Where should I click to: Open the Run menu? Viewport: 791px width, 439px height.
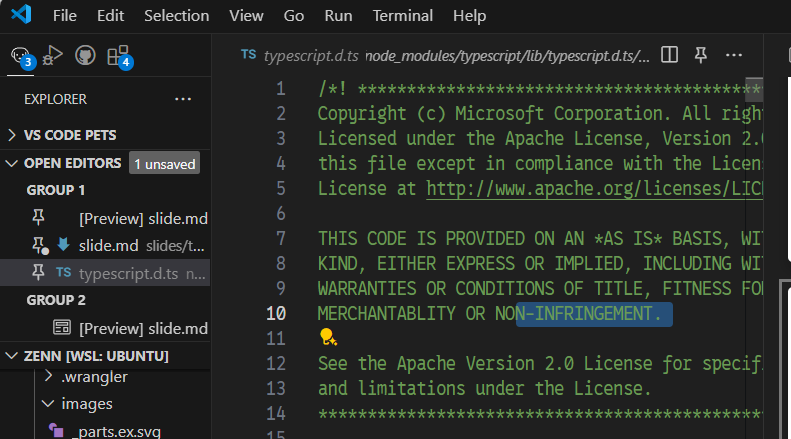click(338, 16)
